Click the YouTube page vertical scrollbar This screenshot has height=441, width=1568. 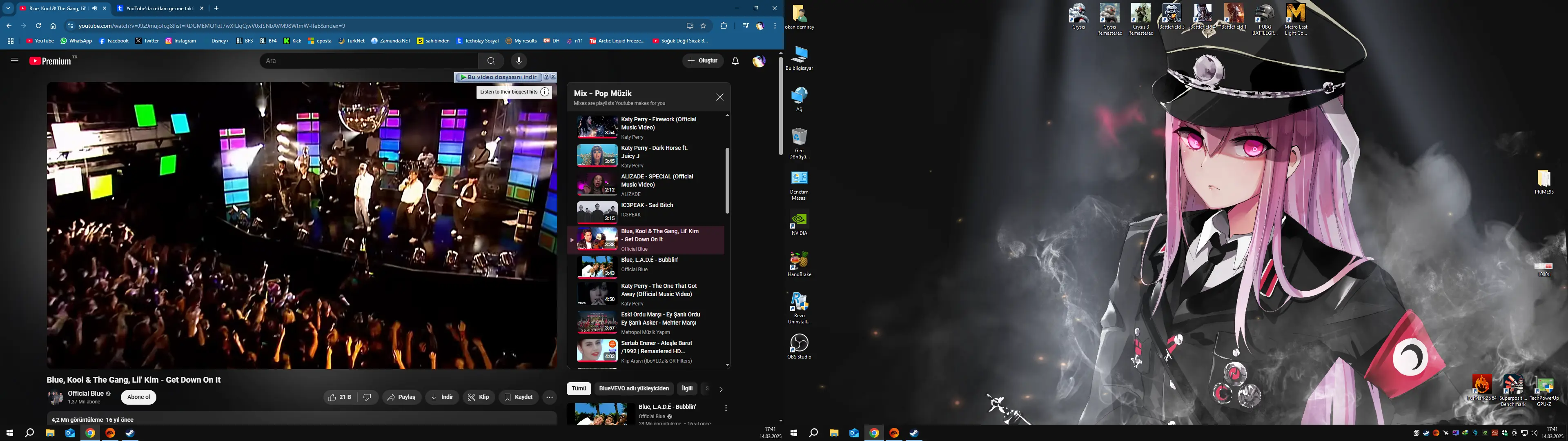[x=780, y=106]
